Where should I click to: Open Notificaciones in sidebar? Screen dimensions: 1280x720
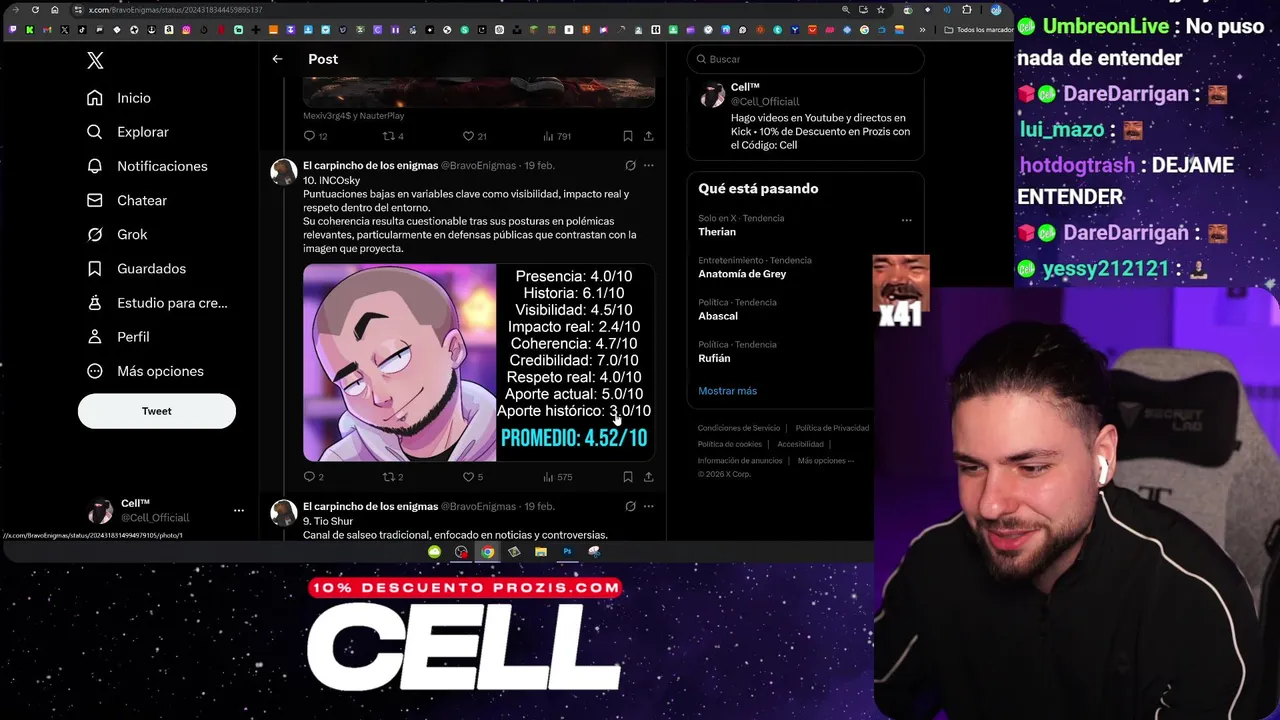point(147,166)
